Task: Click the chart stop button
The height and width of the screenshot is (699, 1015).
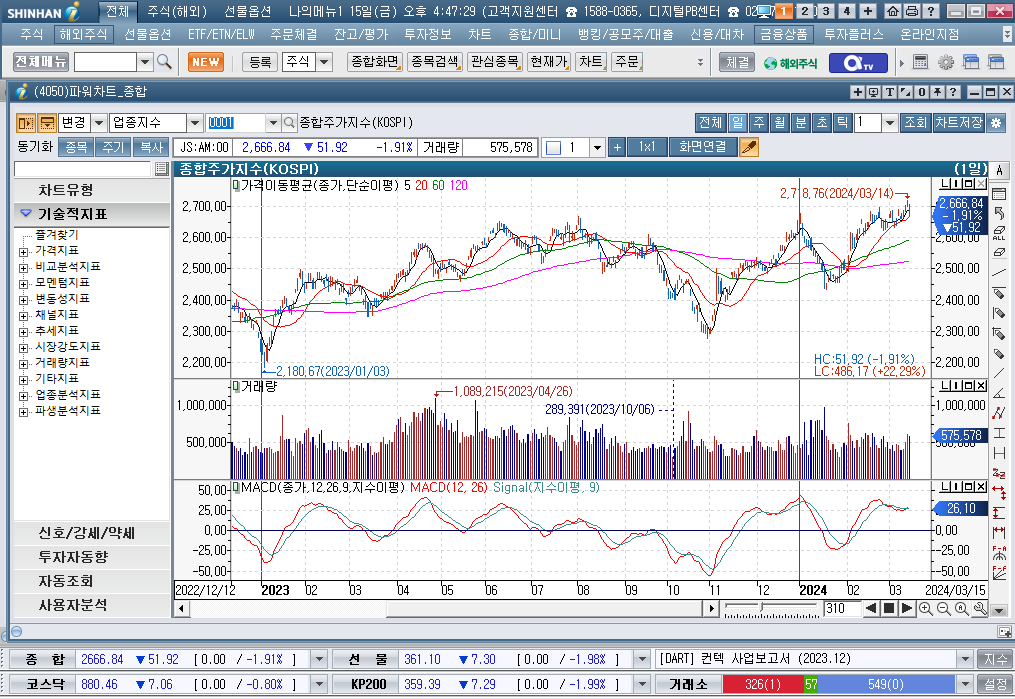Action: [x=889, y=608]
